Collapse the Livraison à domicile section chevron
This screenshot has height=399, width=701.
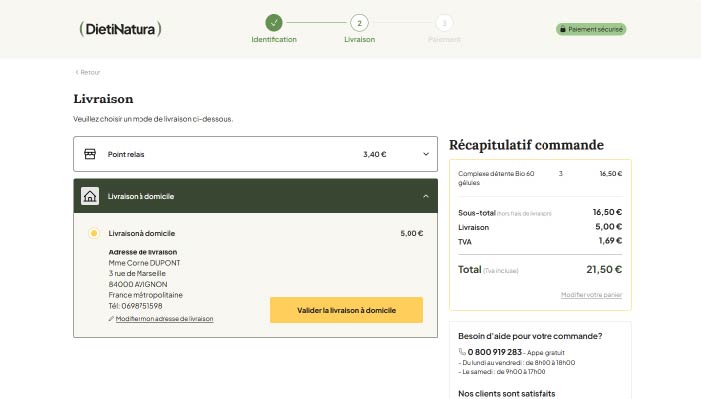click(x=426, y=196)
